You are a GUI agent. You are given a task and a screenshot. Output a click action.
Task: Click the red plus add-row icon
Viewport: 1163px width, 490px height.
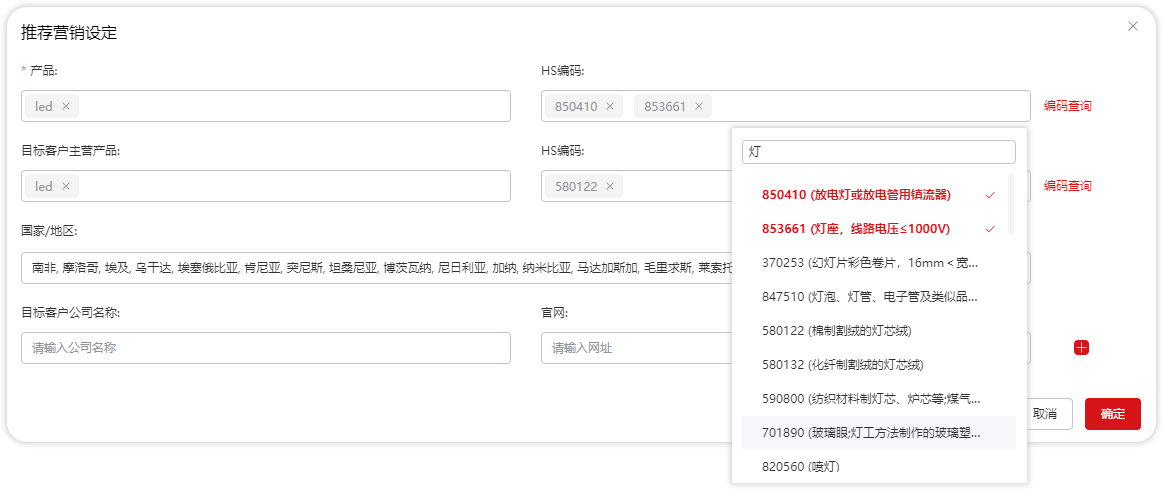1081,348
